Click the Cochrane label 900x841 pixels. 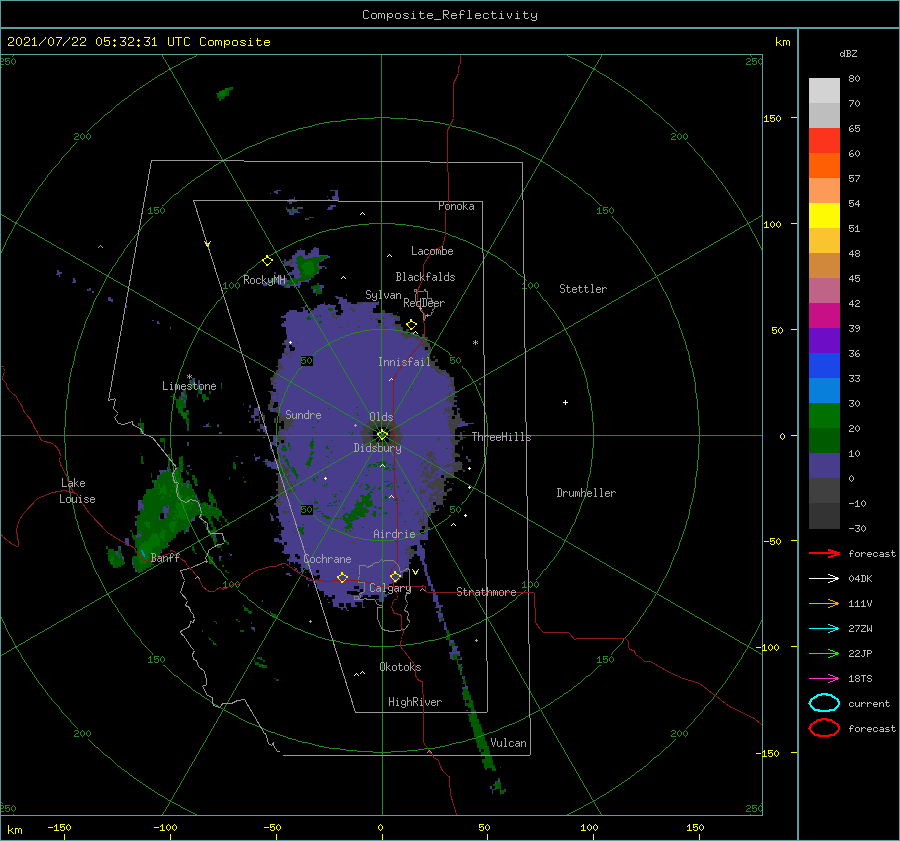tap(327, 559)
